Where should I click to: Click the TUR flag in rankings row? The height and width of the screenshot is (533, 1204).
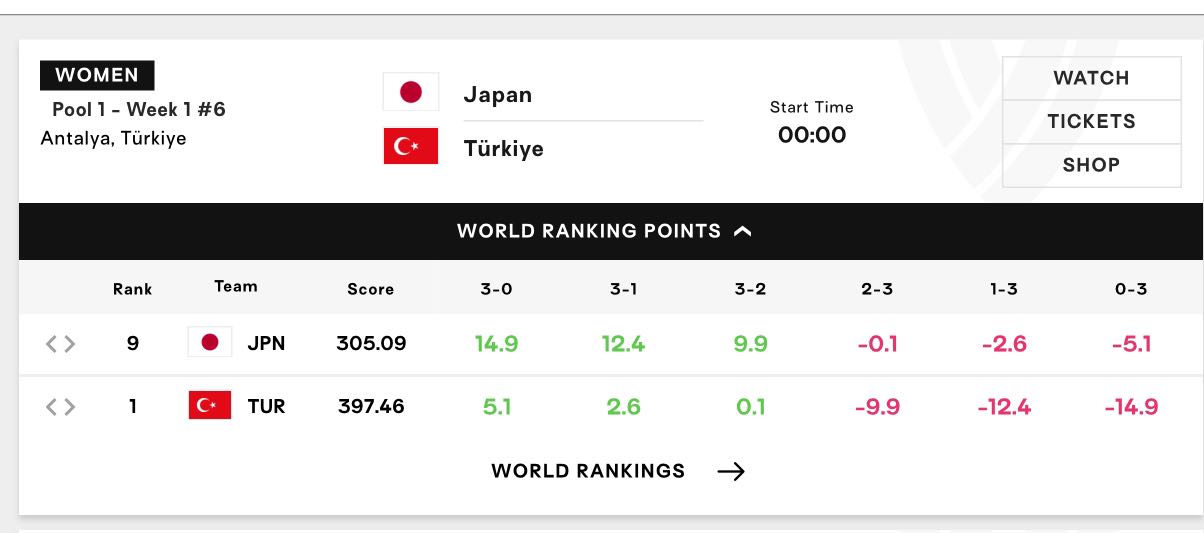[x=210, y=405]
